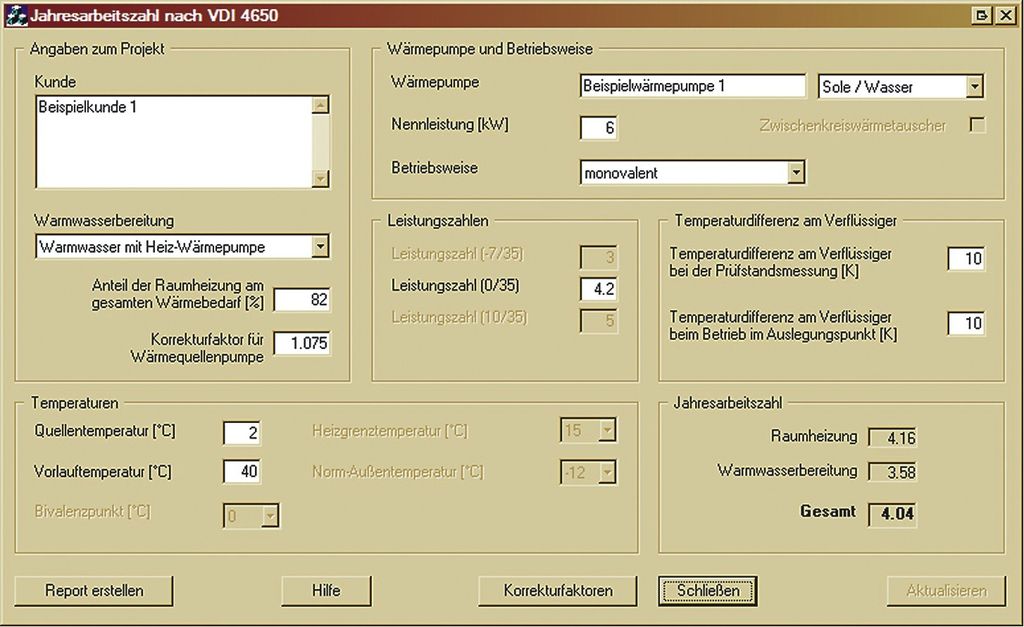The width and height of the screenshot is (1024, 627).
Task: Click the Leistungszahl (-7/35) field
Action: (x=598, y=257)
